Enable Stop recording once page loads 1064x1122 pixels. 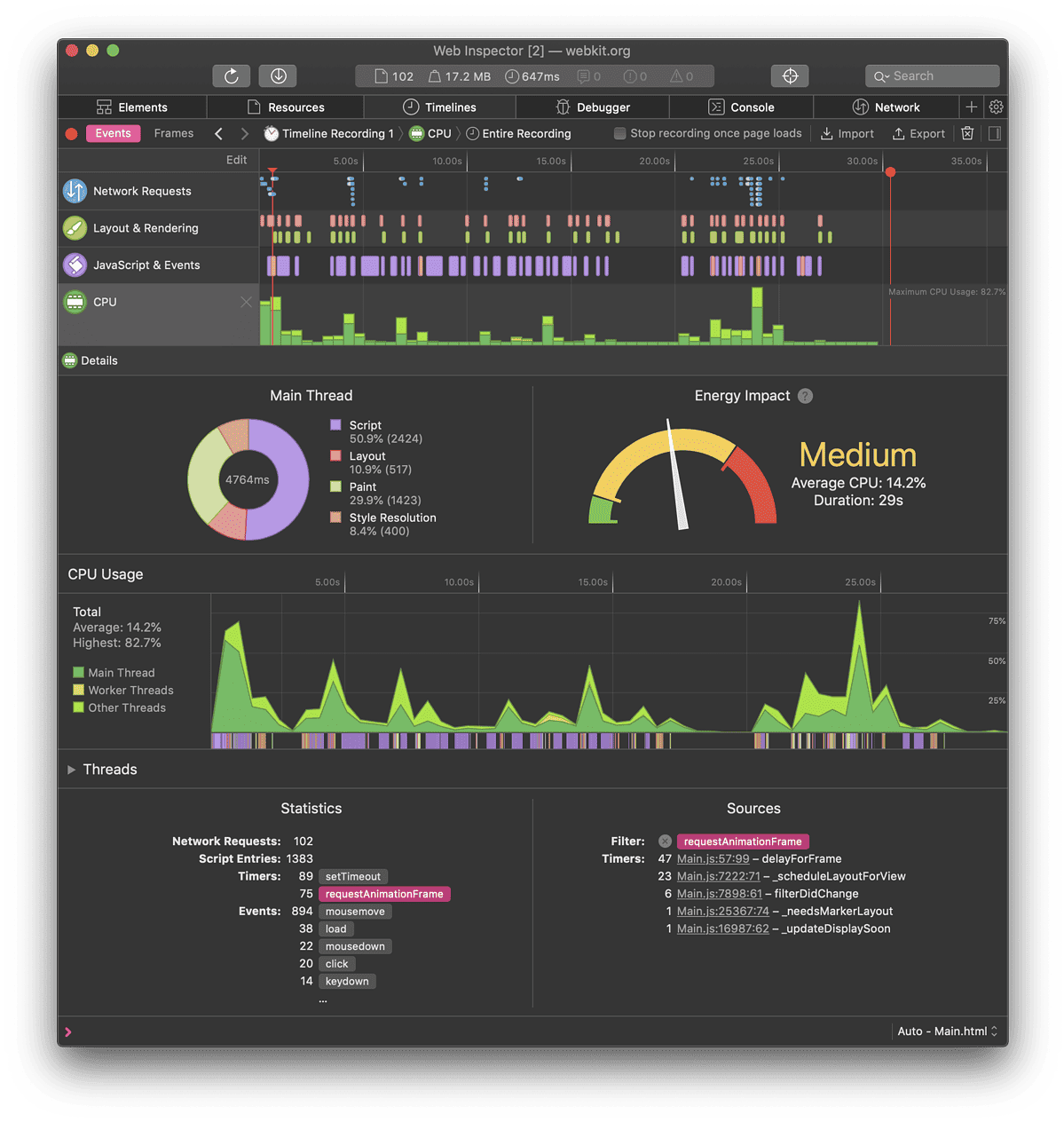[x=619, y=133]
